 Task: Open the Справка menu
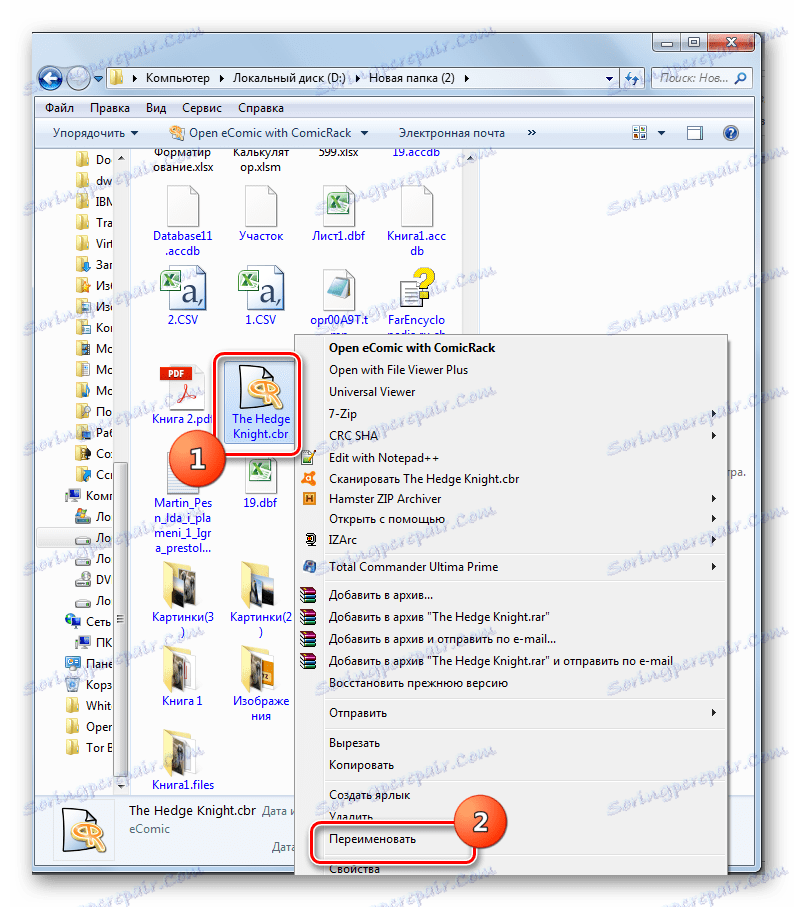click(x=261, y=108)
